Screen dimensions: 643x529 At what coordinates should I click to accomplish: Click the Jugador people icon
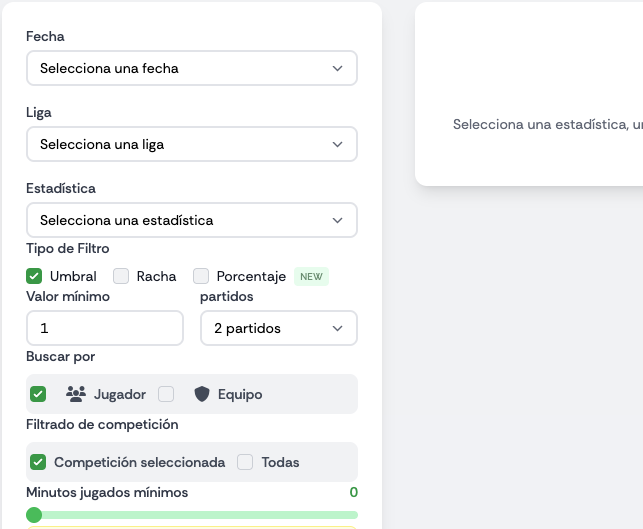[76, 394]
